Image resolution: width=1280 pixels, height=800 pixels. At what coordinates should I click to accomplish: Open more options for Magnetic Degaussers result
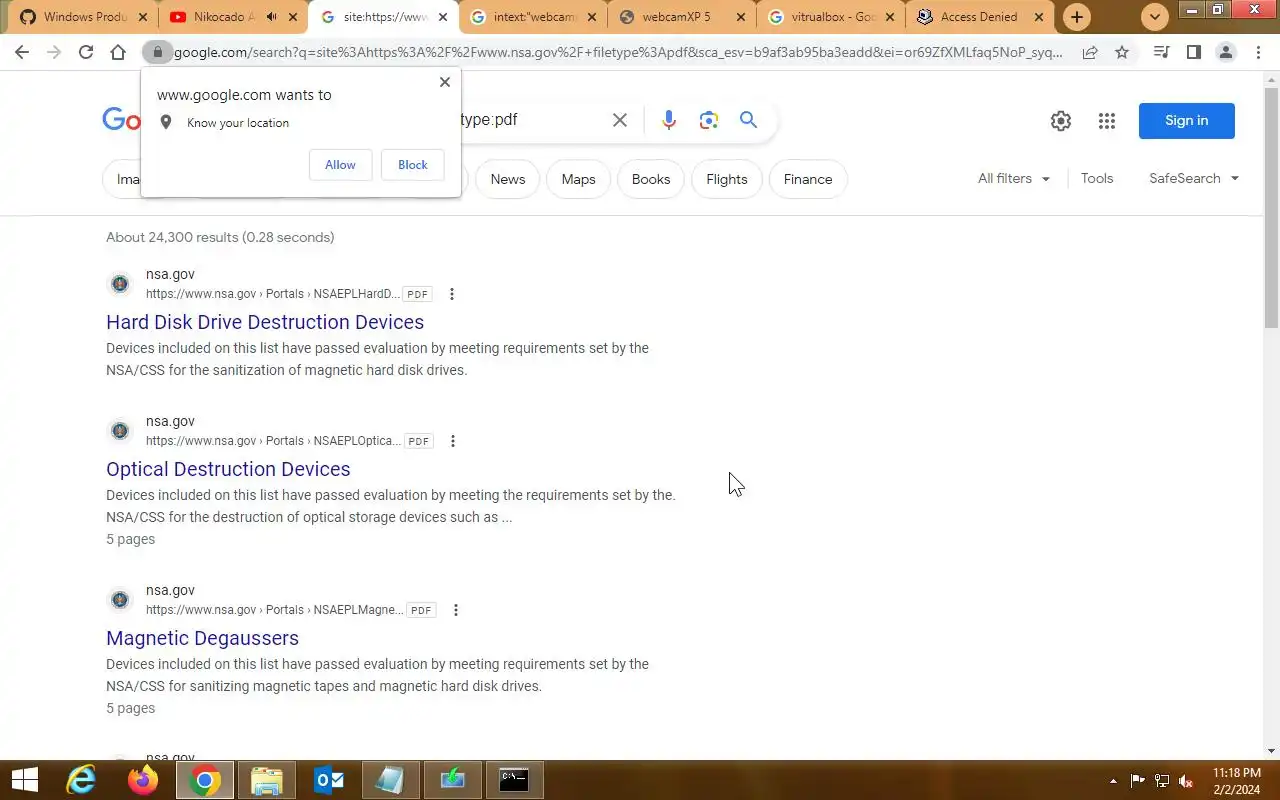point(456,610)
